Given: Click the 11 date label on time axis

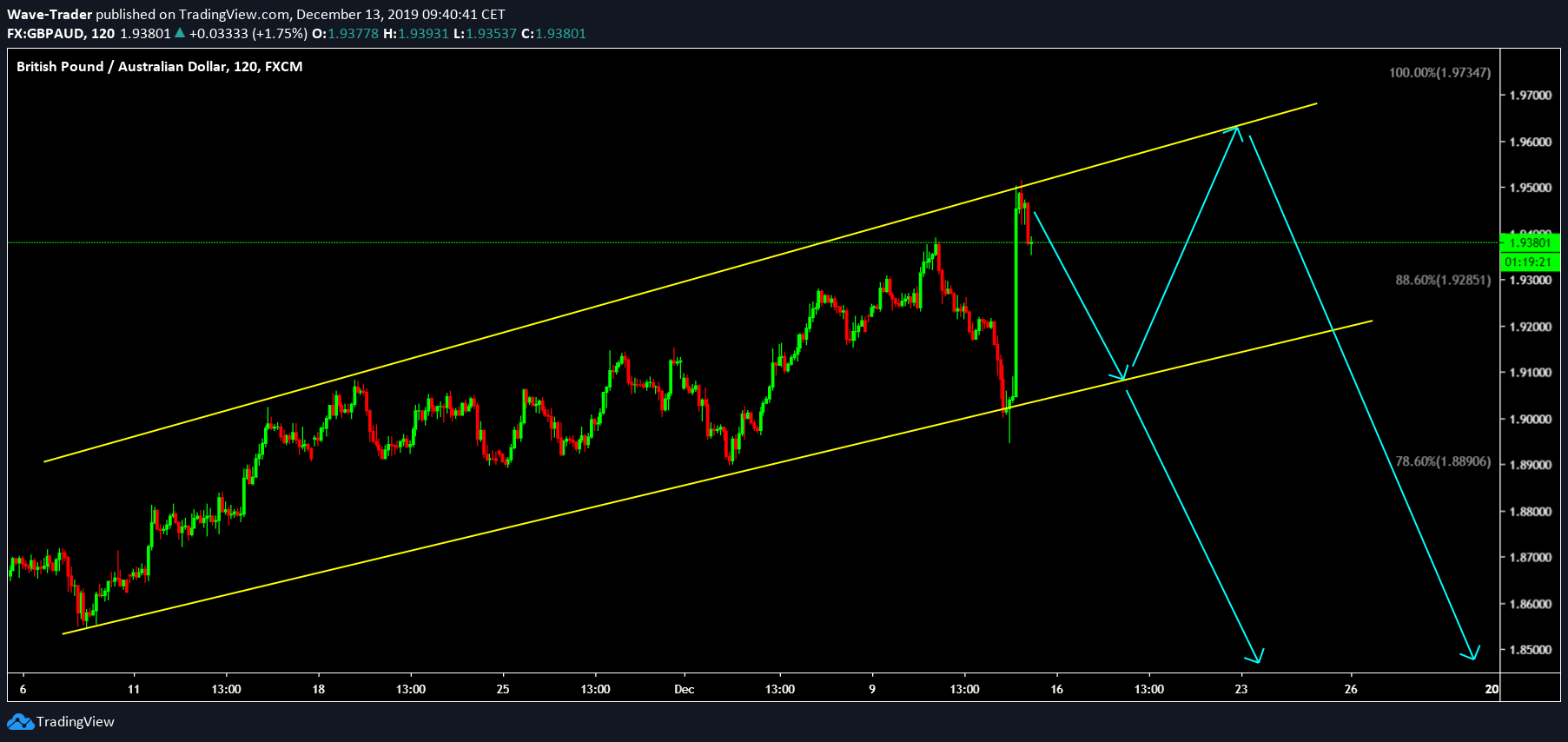Looking at the screenshot, I should click(134, 689).
